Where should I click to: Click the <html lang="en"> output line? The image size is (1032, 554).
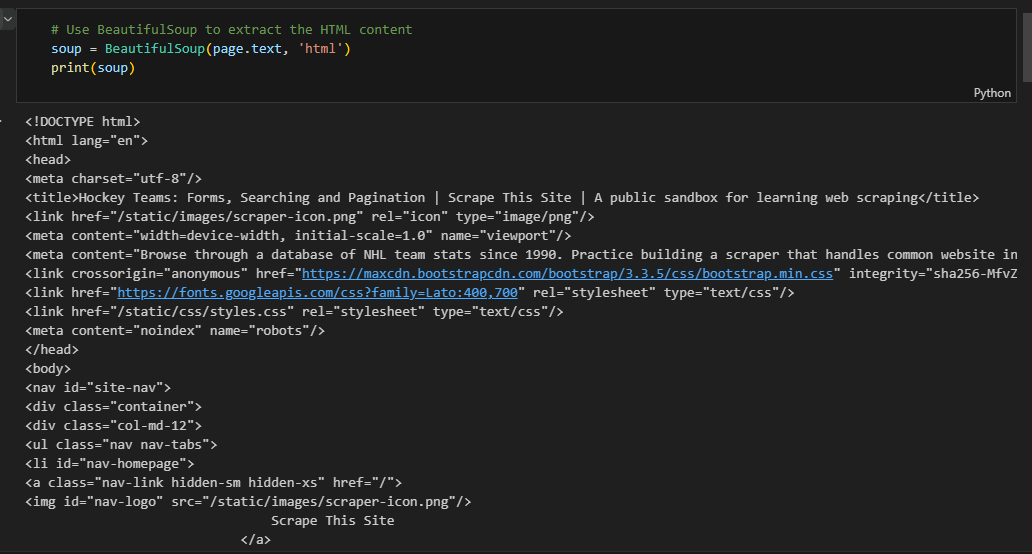point(86,140)
